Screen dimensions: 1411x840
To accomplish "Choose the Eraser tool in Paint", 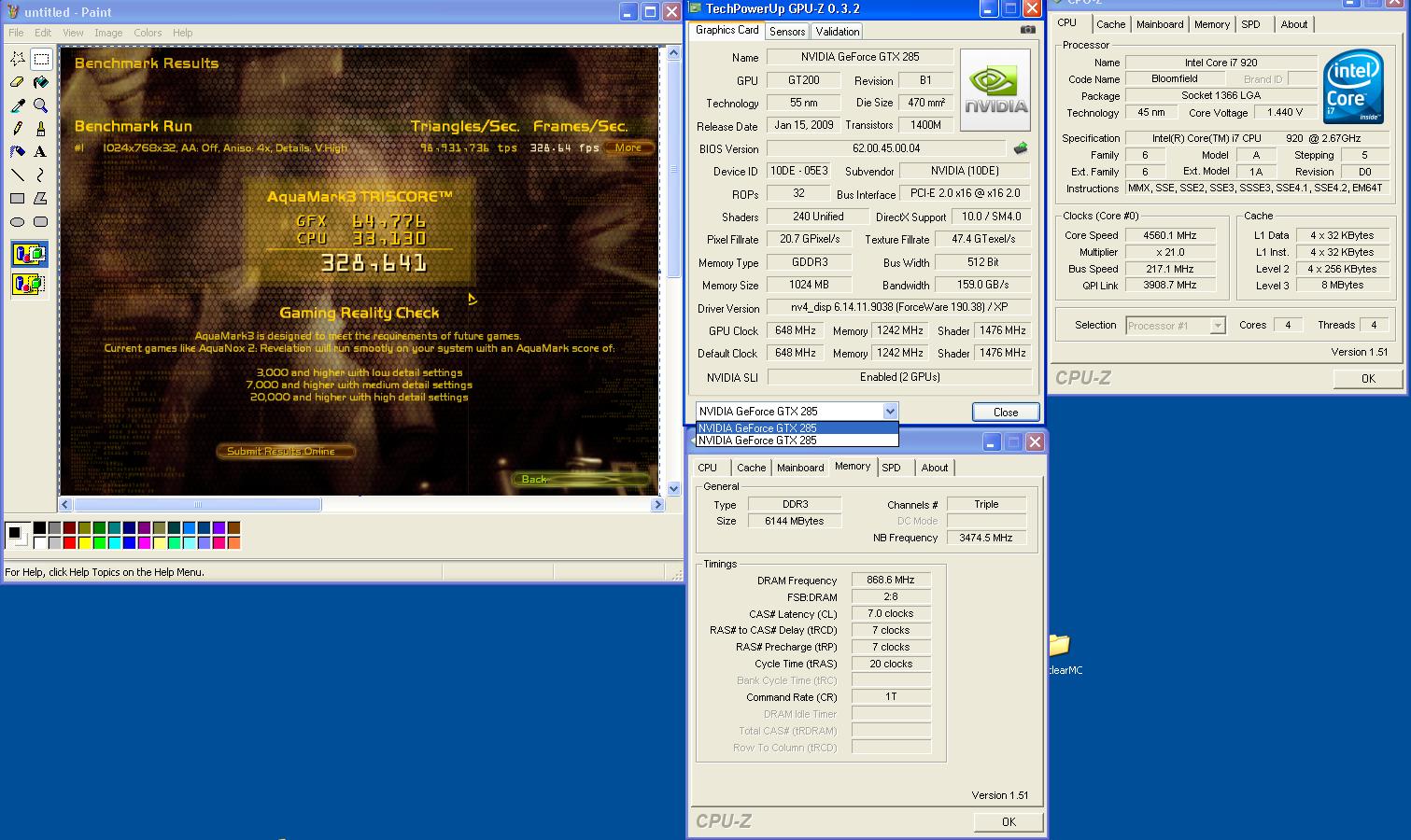I will 18,82.
